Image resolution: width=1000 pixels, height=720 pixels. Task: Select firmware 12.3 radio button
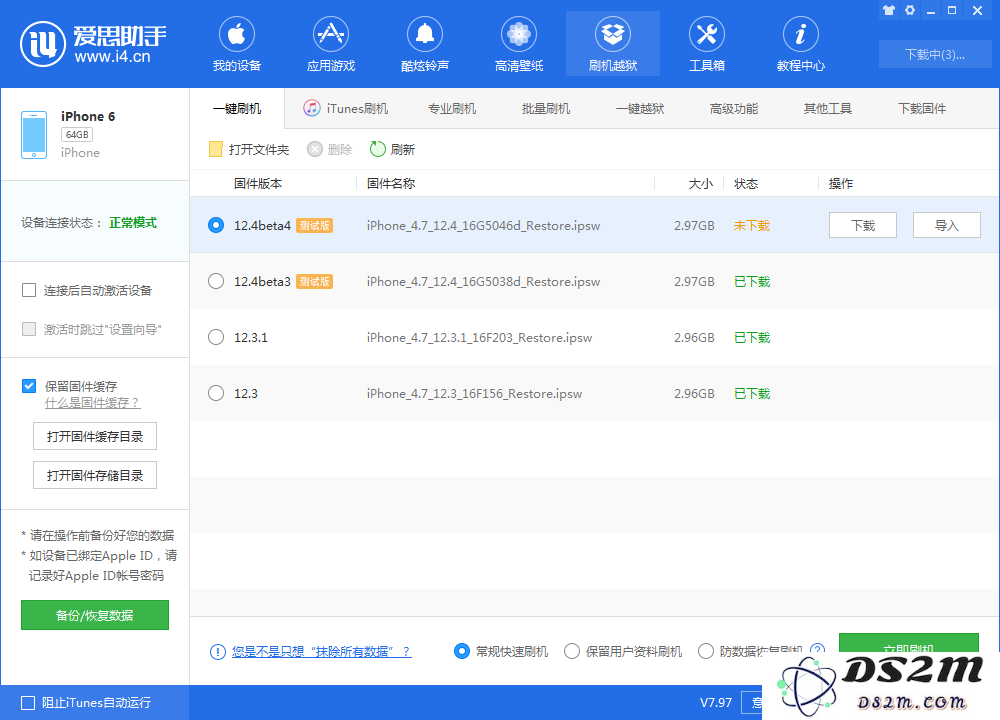216,393
